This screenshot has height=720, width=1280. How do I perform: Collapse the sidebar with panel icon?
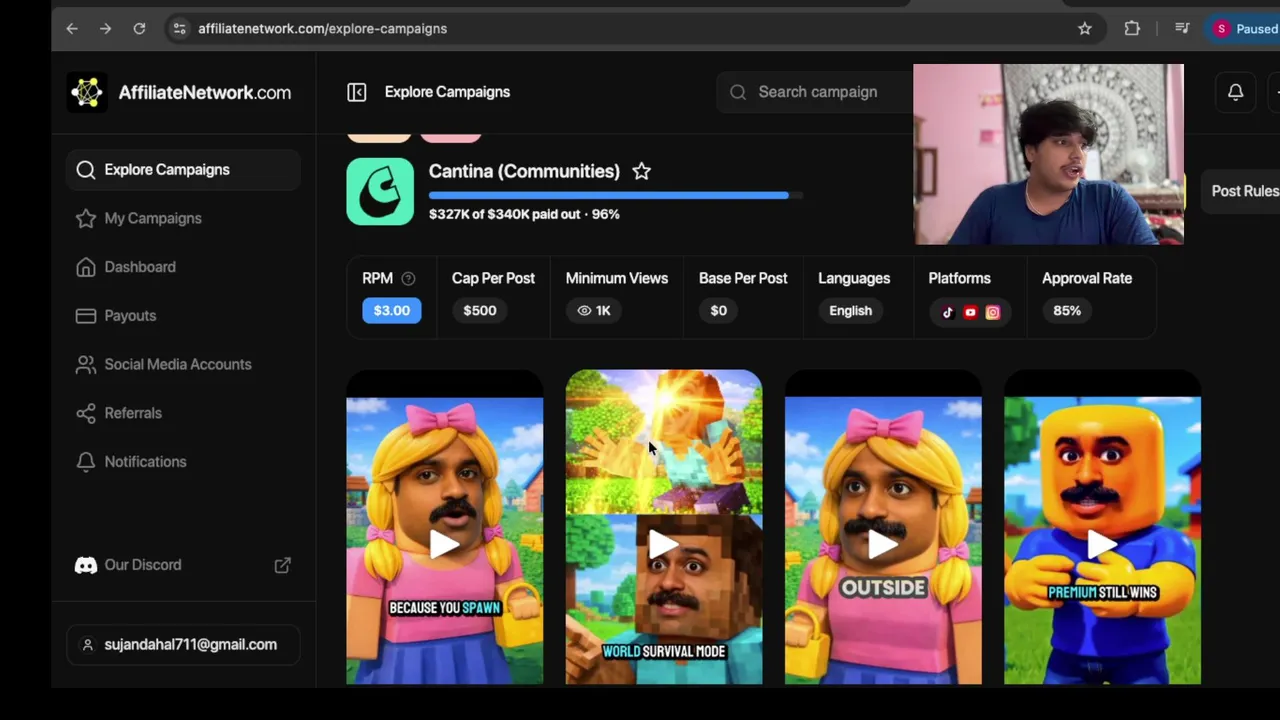[357, 92]
